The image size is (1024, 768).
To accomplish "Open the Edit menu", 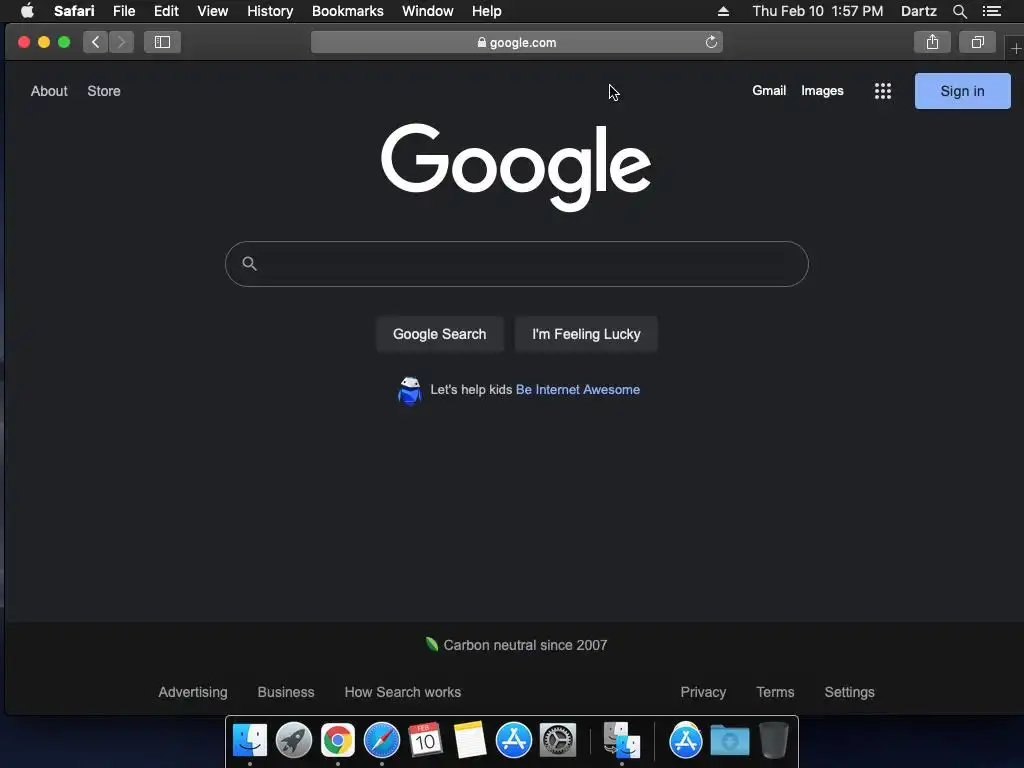I will 166,11.
